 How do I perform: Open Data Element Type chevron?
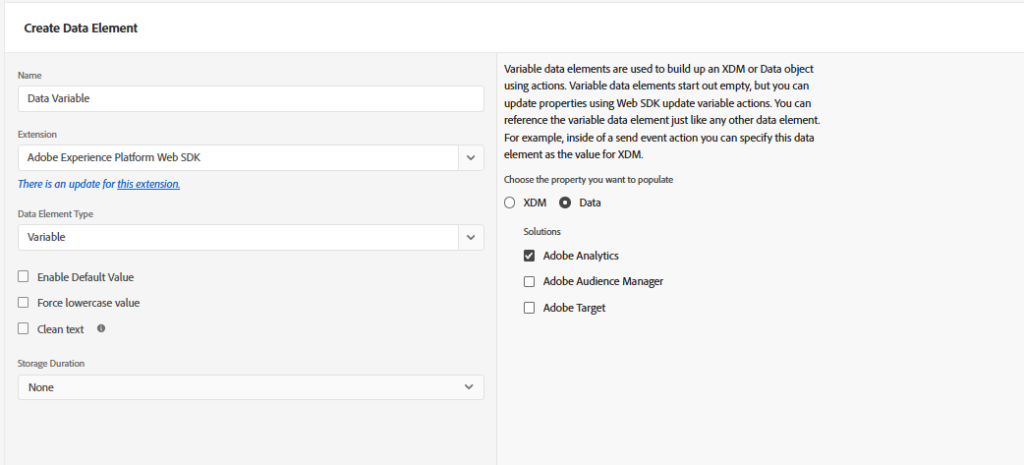pos(471,237)
